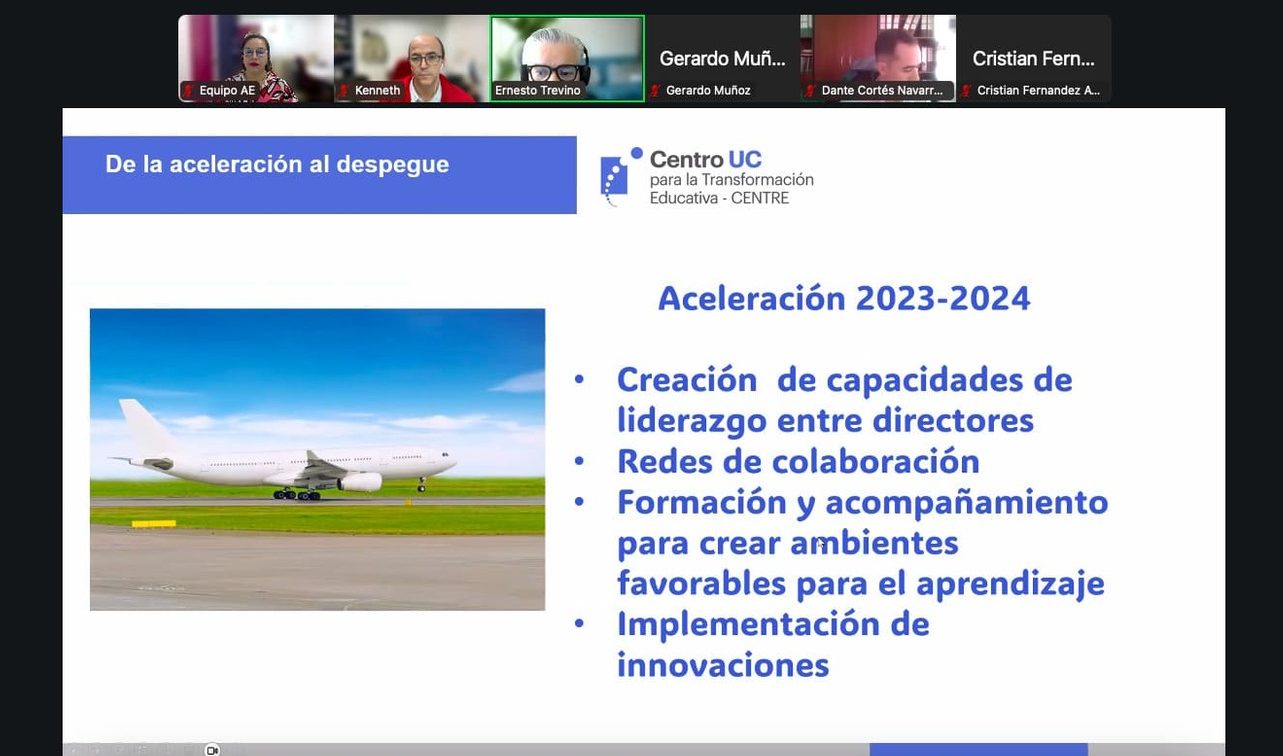Select Ernesto Trevino's highlighted video tile

pyautogui.click(x=567, y=58)
